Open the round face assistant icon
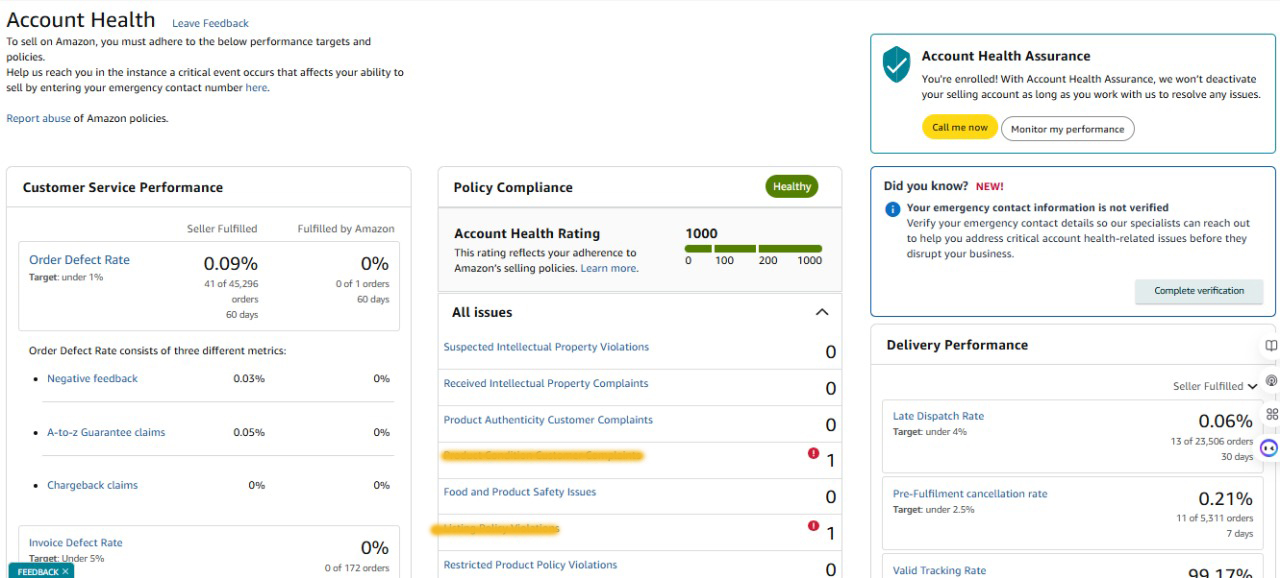This screenshot has width=1280, height=578. pos(1269,449)
